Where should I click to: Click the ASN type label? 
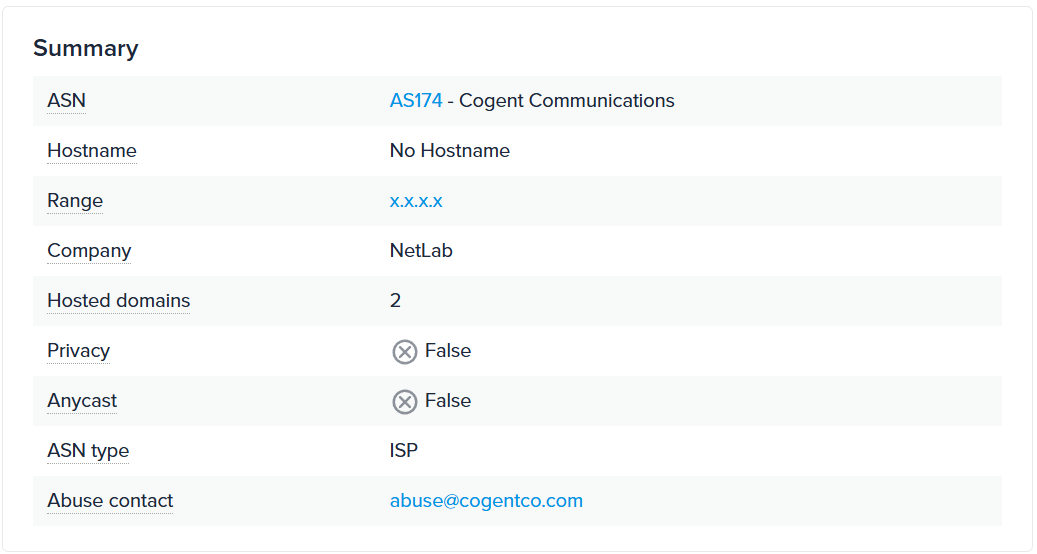click(88, 451)
